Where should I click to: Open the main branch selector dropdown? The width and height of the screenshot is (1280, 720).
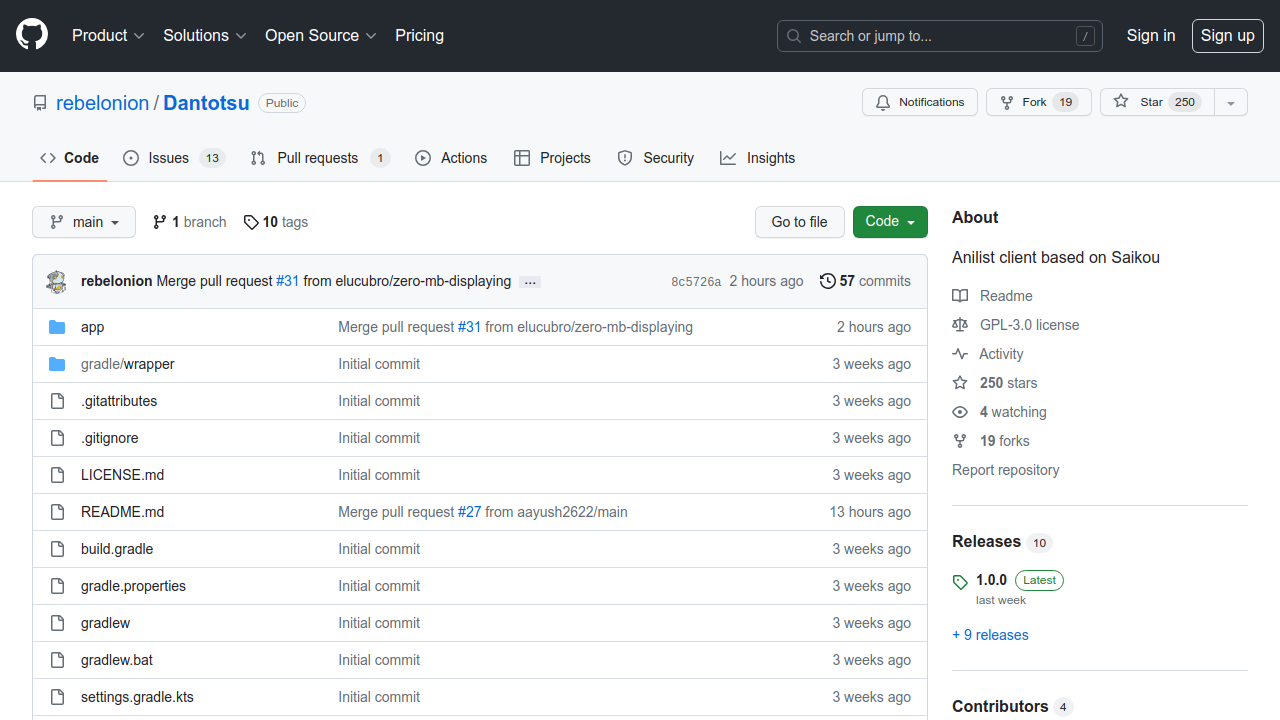(x=84, y=222)
